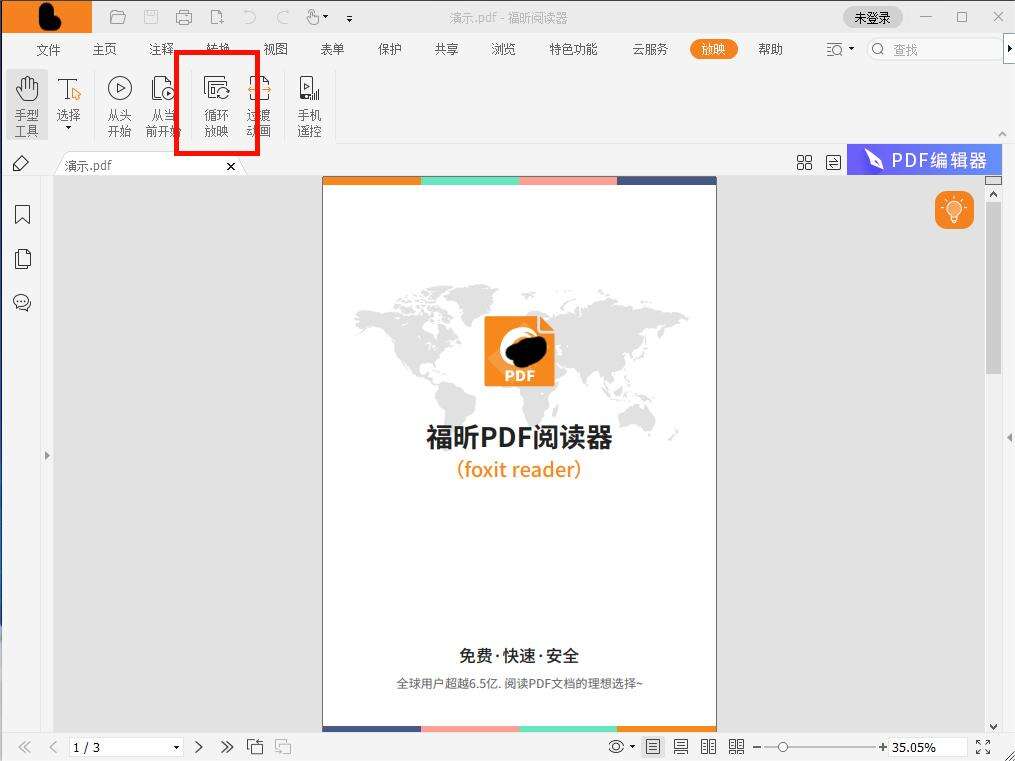This screenshot has height=761, width=1015.
Task: Open the 文件 menu
Action: (48, 49)
